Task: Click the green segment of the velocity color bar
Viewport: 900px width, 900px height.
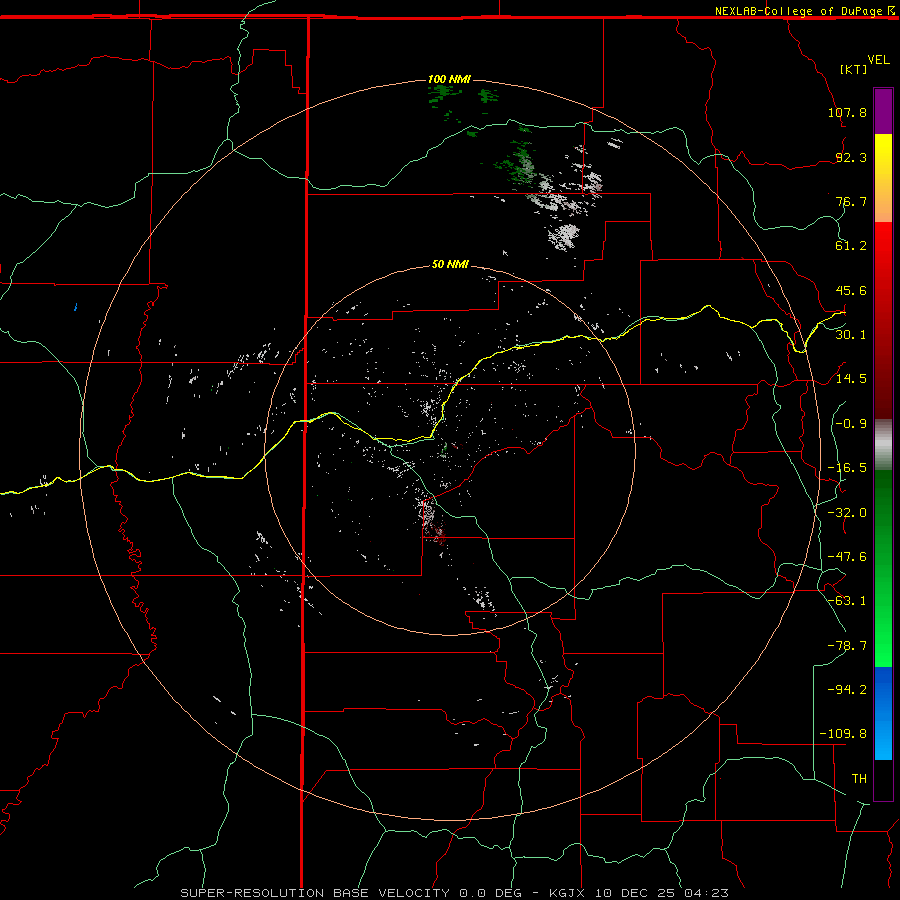Action: point(883,568)
